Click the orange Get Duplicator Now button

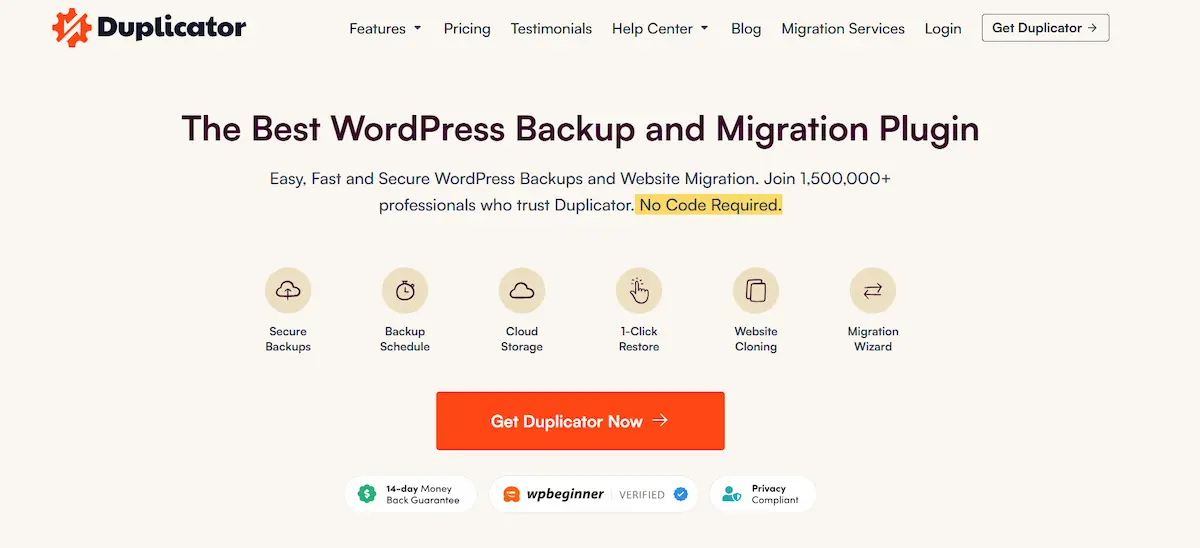(x=580, y=421)
